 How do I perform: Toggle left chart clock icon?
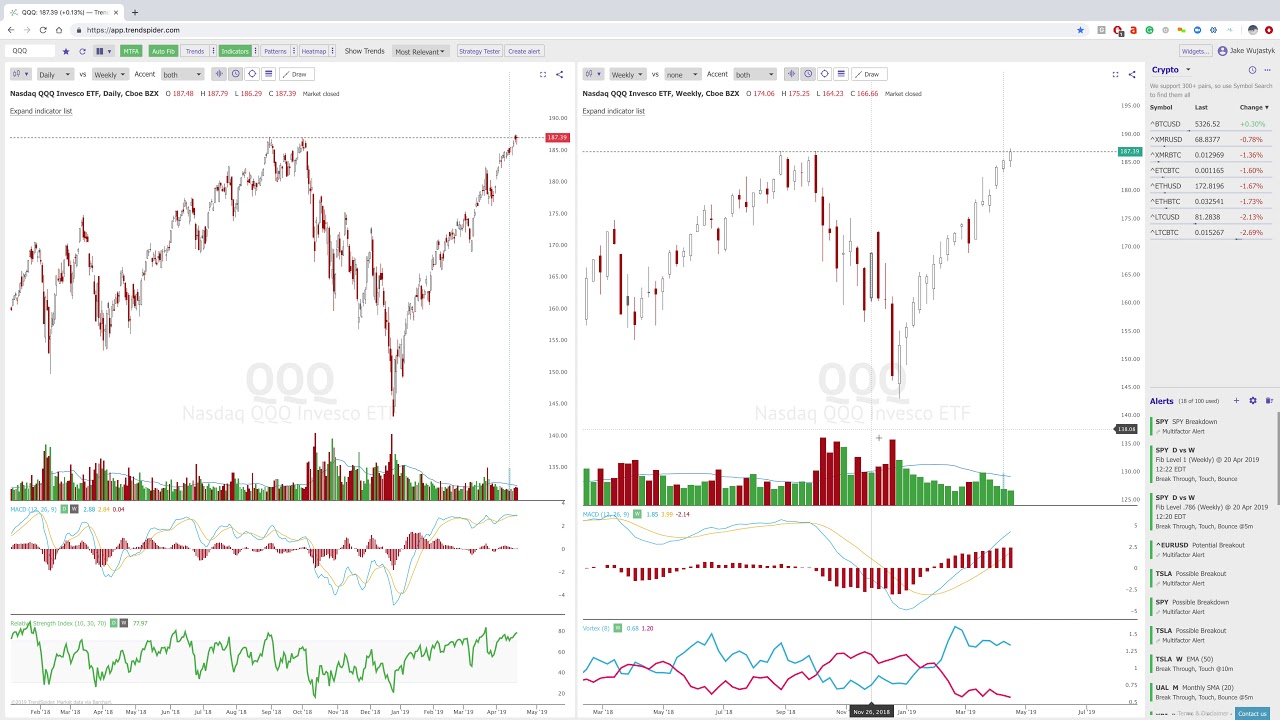(236, 74)
